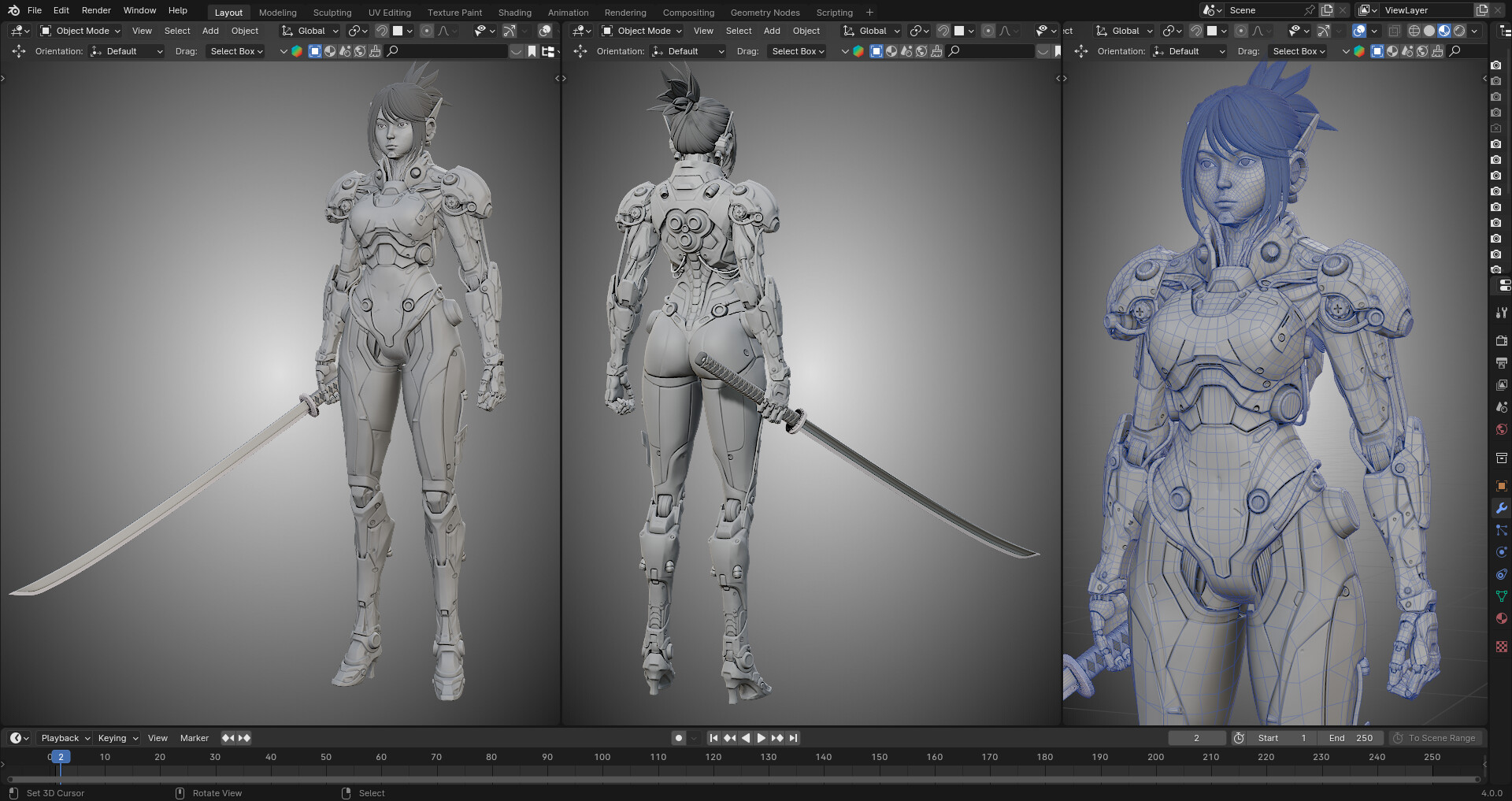Select rendered viewport shading in right viewport
1512x801 pixels.
point(1459,31)
